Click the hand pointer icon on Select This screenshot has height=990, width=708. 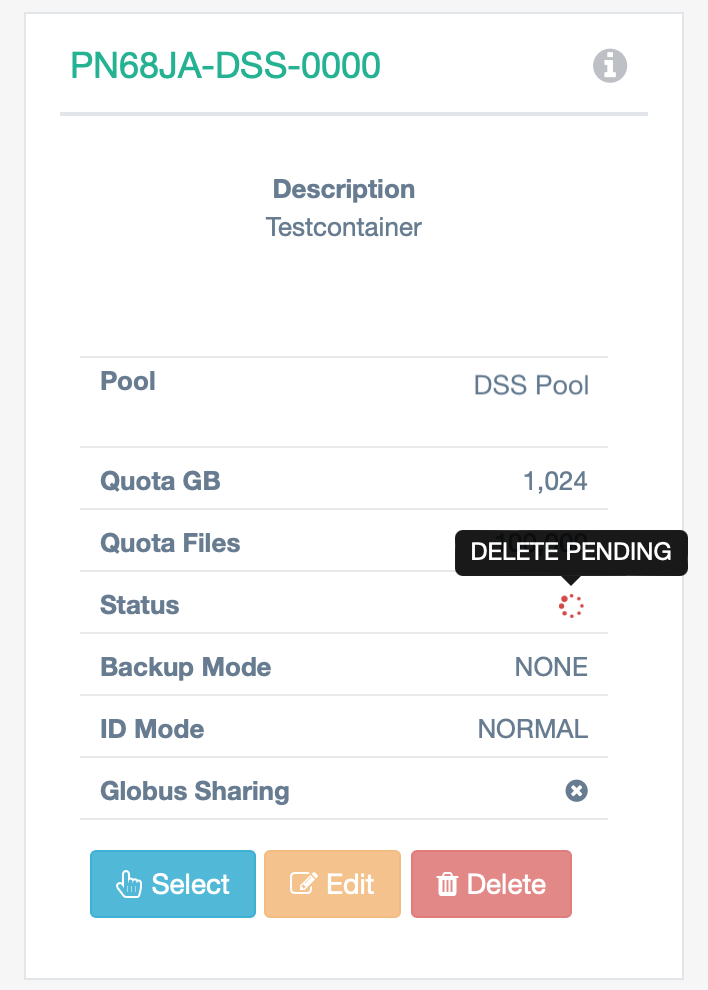coord(129,884)
